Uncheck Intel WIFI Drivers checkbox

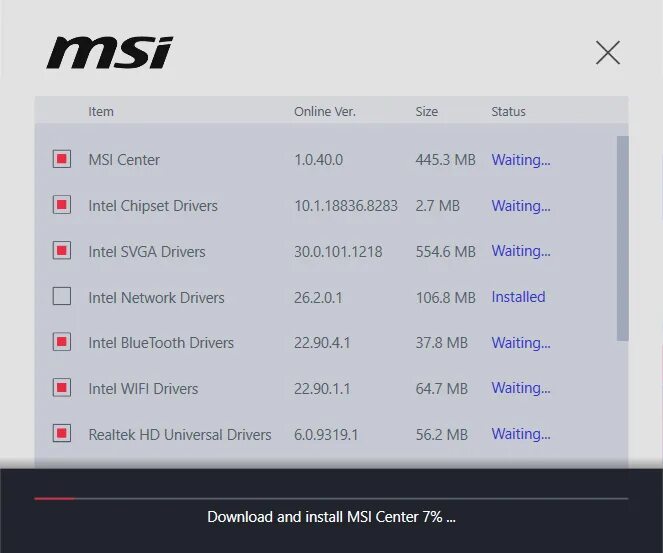[x=62, y=388]
